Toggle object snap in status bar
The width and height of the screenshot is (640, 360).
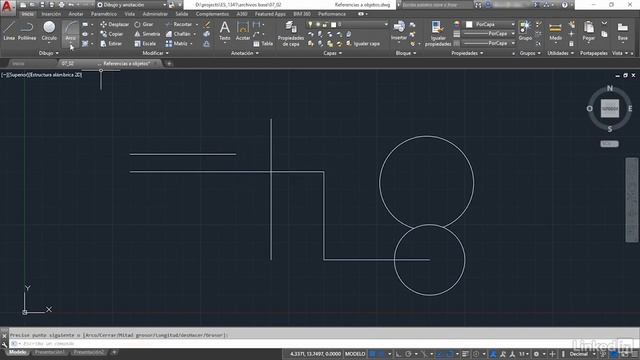(x=449, y=354)
